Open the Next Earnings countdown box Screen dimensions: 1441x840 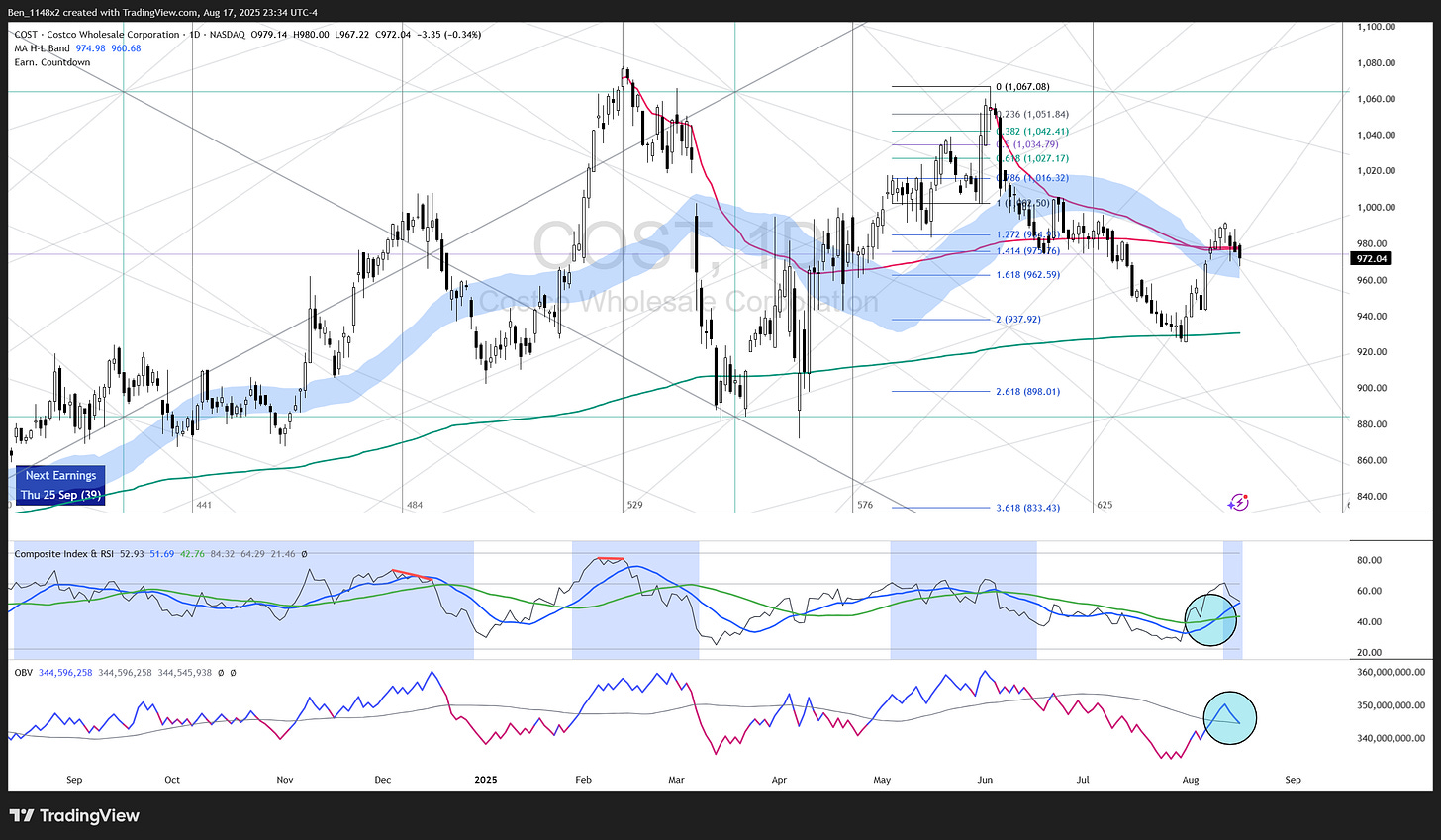click(x=61, y=485)
